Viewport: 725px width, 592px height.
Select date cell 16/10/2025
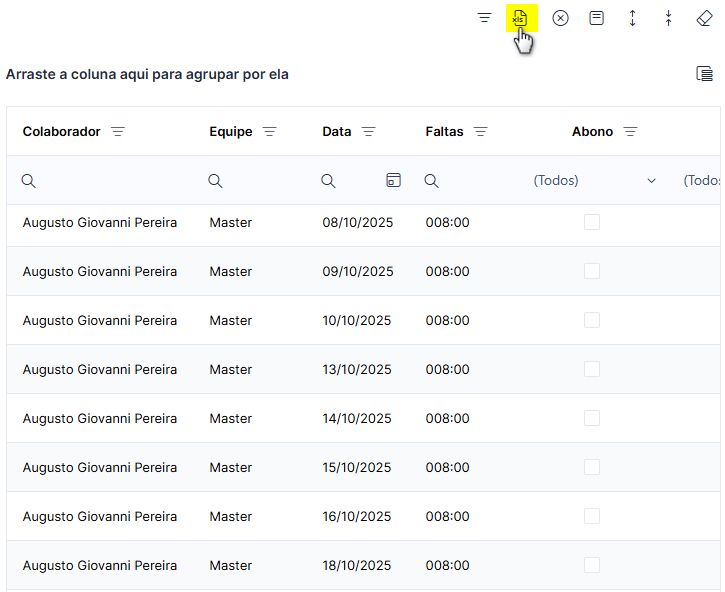click(356, 517)
